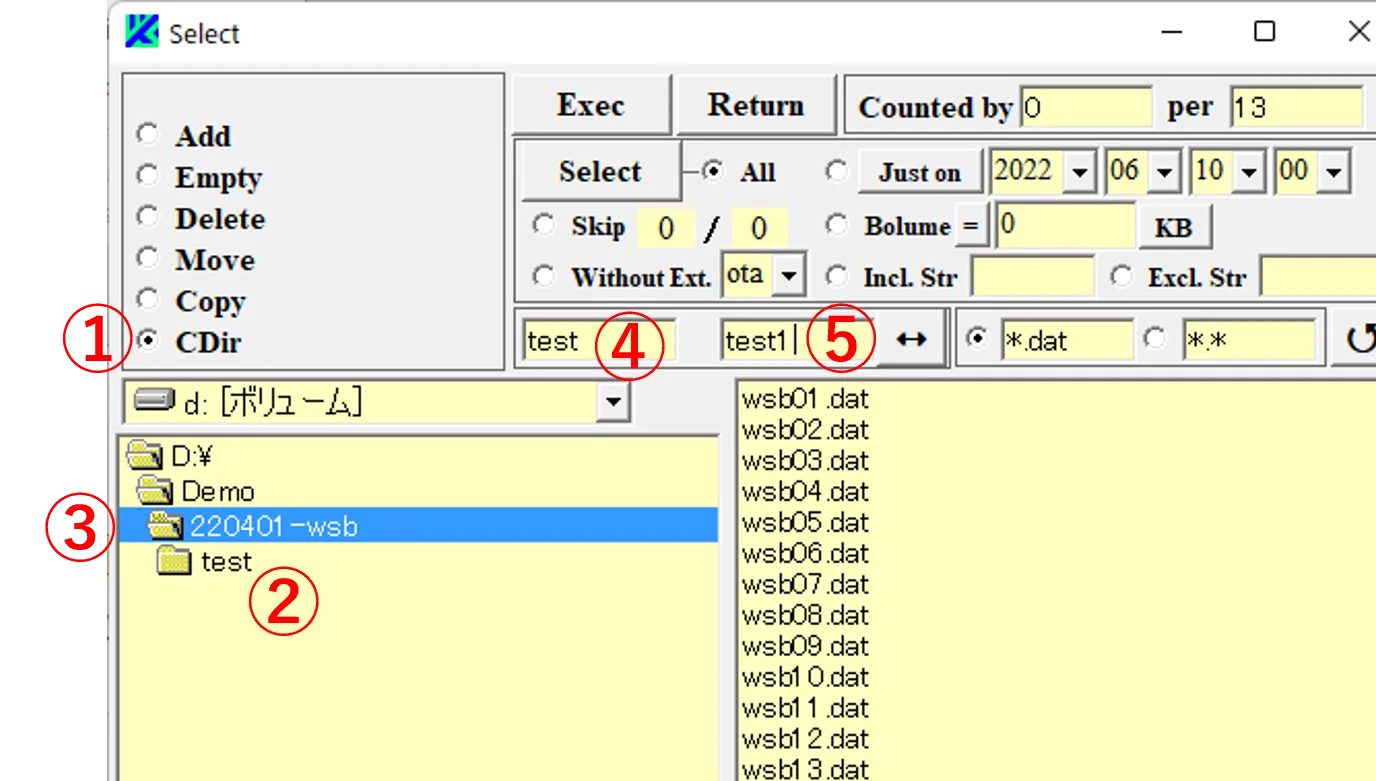Screen dimensions: 1376x781
Task: Select file wsb09.dat in list
Action: [x=805, y=647]
